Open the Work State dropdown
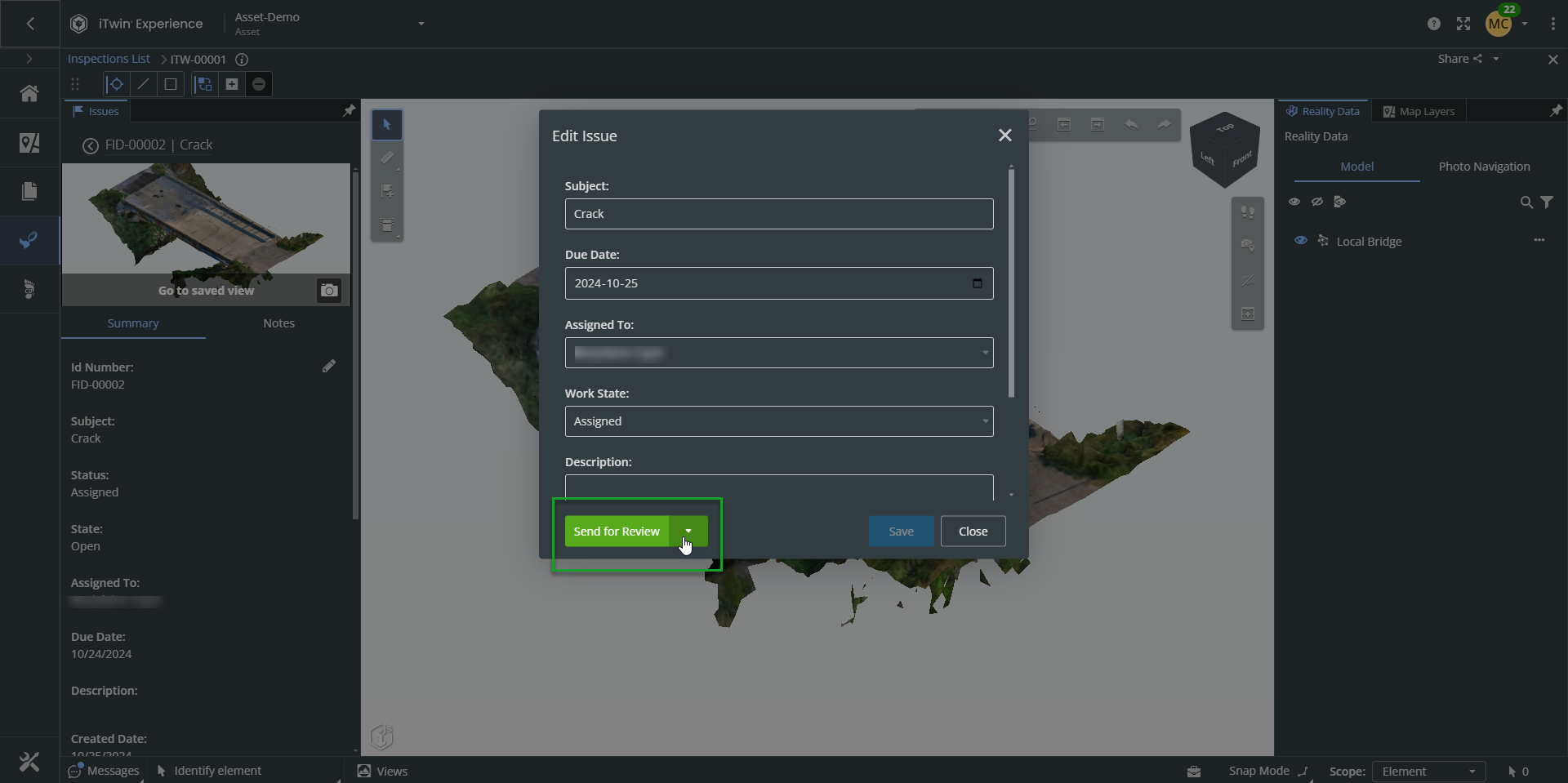The width and height of the screenshot is (1568, 783). point(778,421)
